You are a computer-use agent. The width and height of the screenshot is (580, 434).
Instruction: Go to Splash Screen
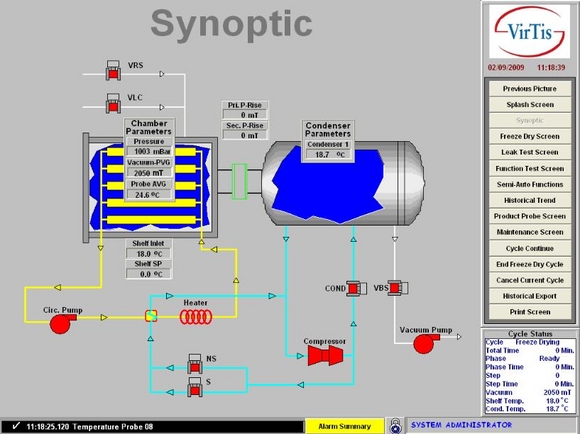point(530,105)
